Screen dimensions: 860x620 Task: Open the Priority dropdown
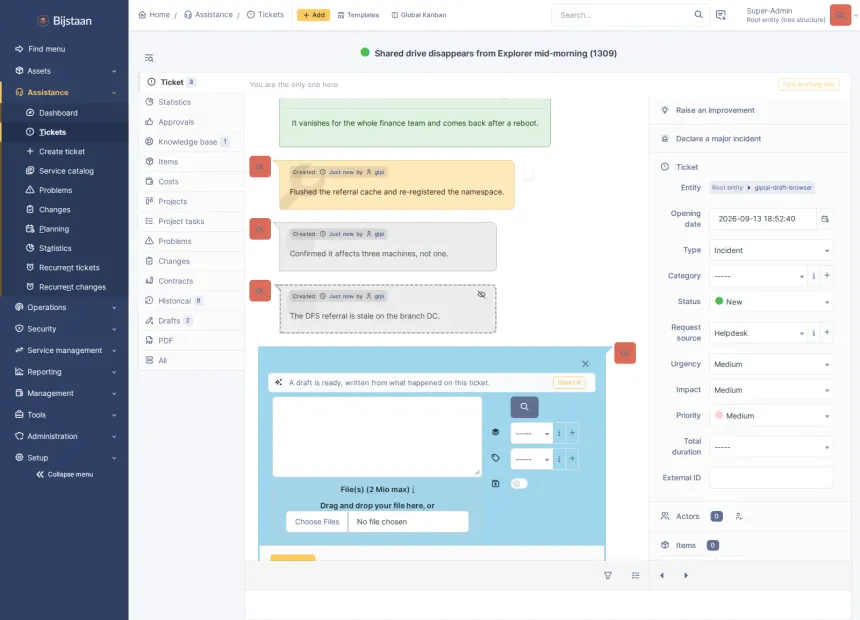(x=771, y=416)
